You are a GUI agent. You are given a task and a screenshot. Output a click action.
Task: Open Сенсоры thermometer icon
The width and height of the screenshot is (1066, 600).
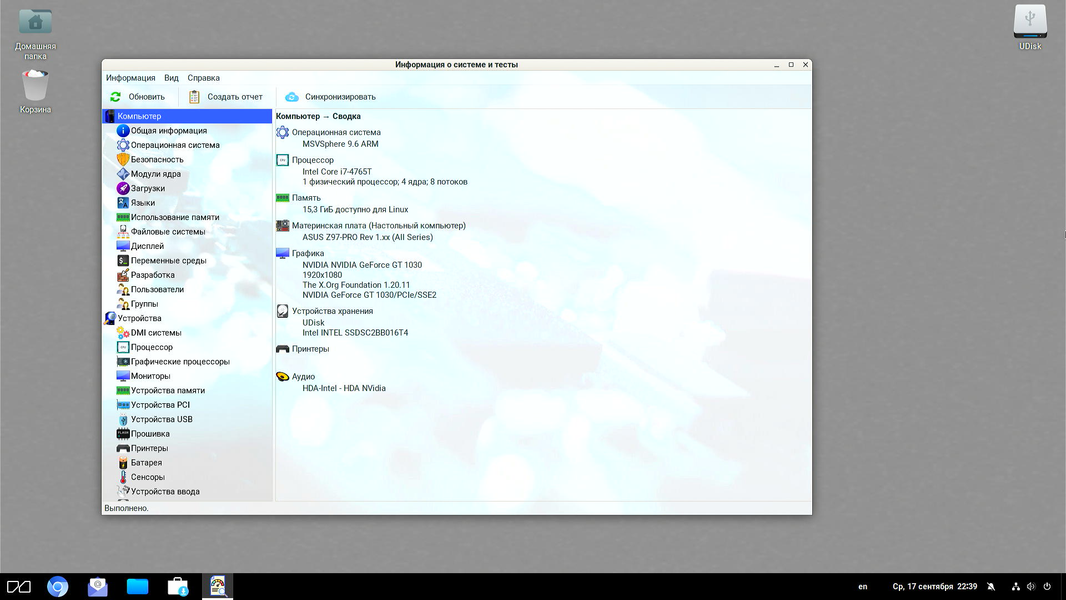[123, 477]
